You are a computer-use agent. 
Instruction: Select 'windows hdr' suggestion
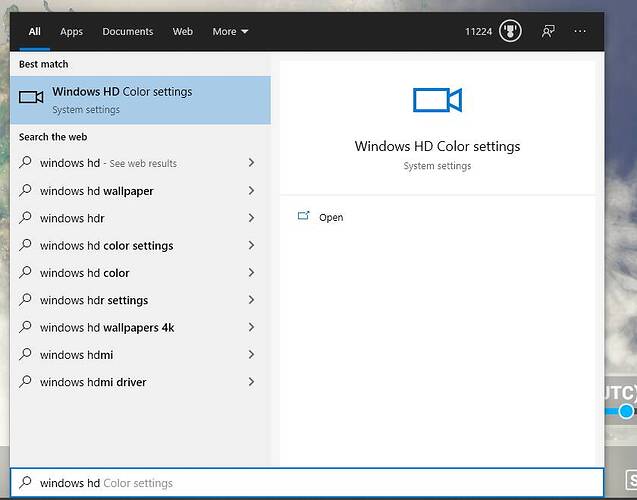tap(141, 218)
